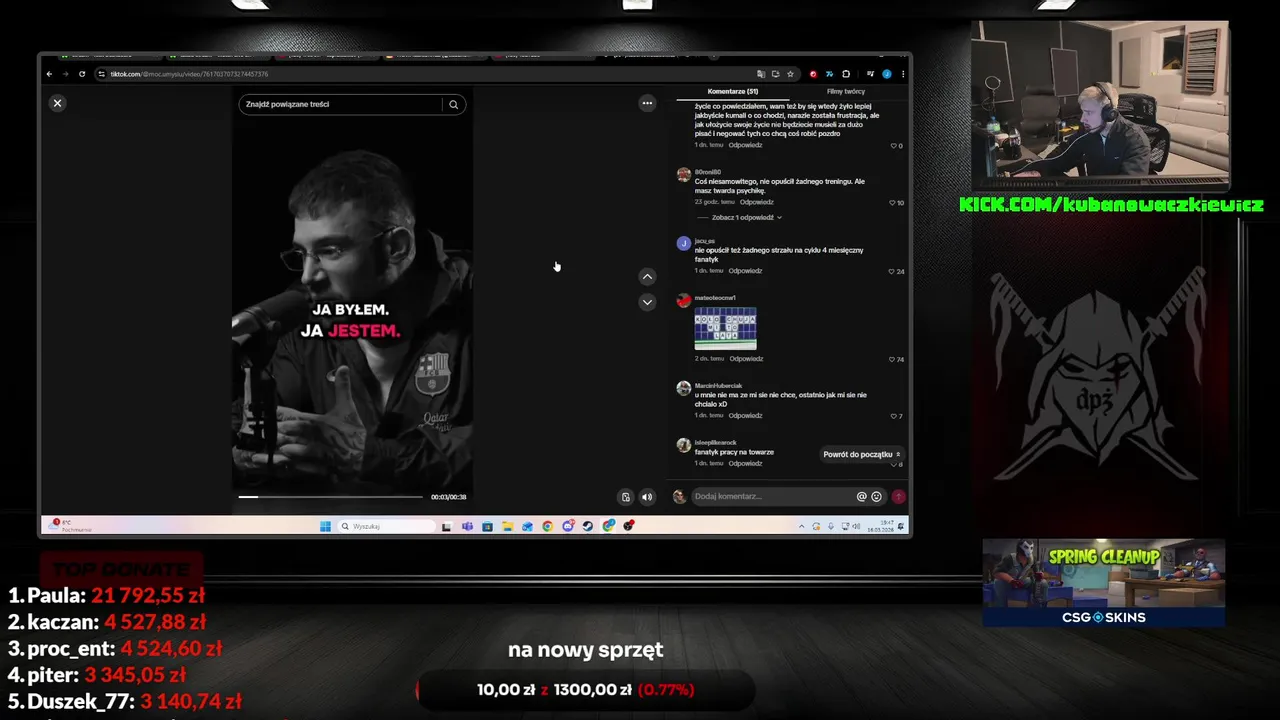Click the browser back arrow
The width and height of the screenshot is (1280, 720).
coord(49,74)
